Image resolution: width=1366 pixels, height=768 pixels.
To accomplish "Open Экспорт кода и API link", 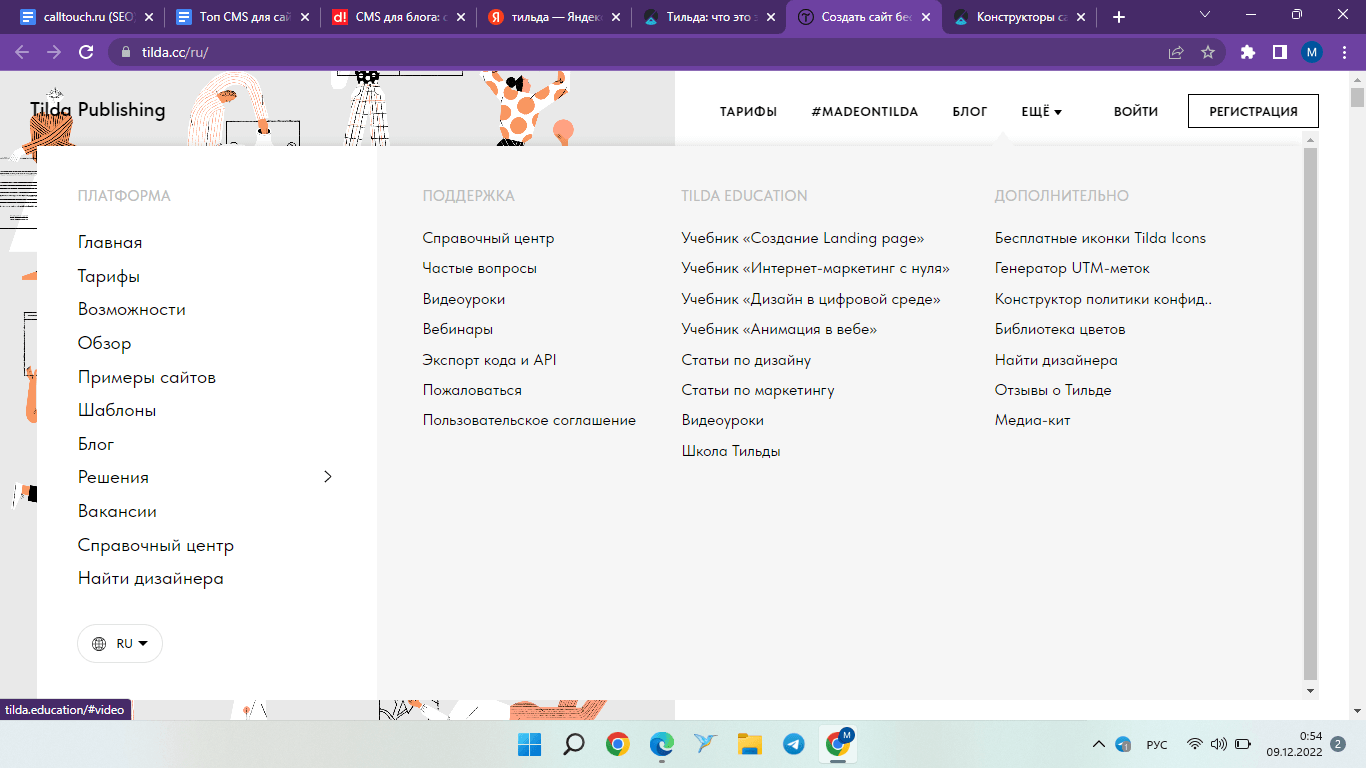I will pos(490,359).
